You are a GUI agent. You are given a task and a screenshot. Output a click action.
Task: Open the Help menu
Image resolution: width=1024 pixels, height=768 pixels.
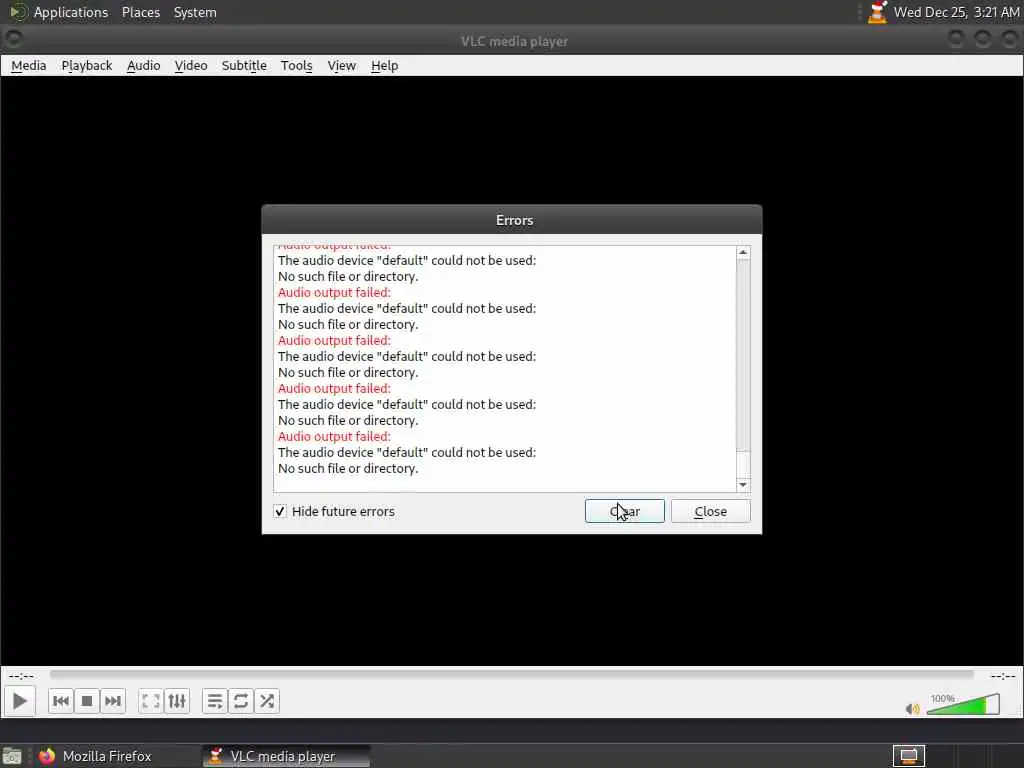click(x=385, y=65)
